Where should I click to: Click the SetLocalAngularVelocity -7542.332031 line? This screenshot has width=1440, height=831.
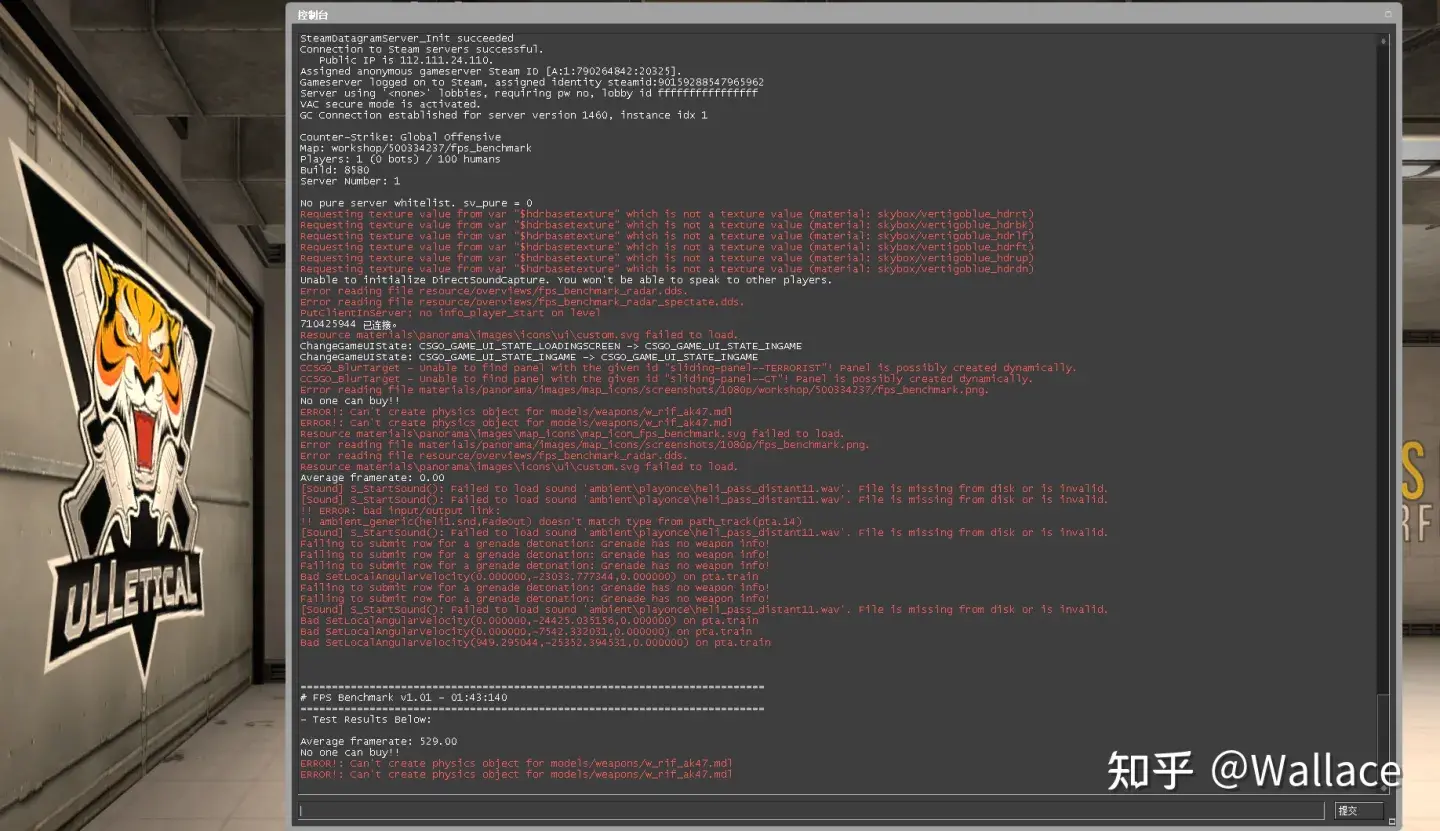click(526, 632)
